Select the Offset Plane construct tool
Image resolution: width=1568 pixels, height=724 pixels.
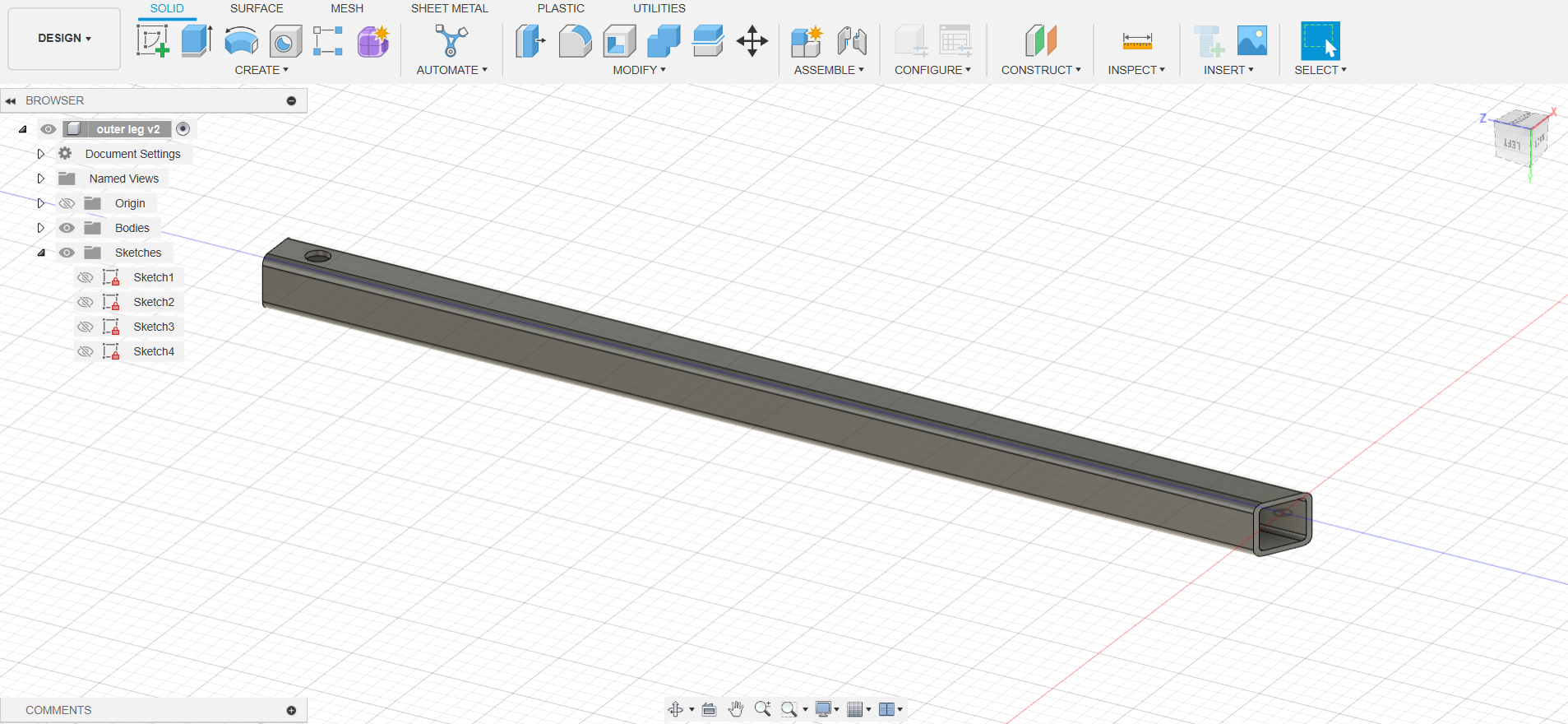click(x=1041, y=40)
